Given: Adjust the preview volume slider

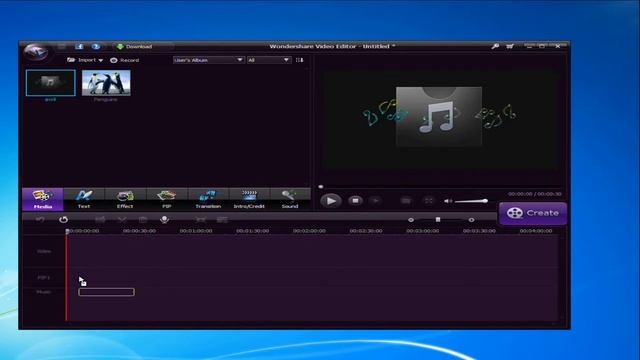Looking at the screenshot, I should 471,201.
